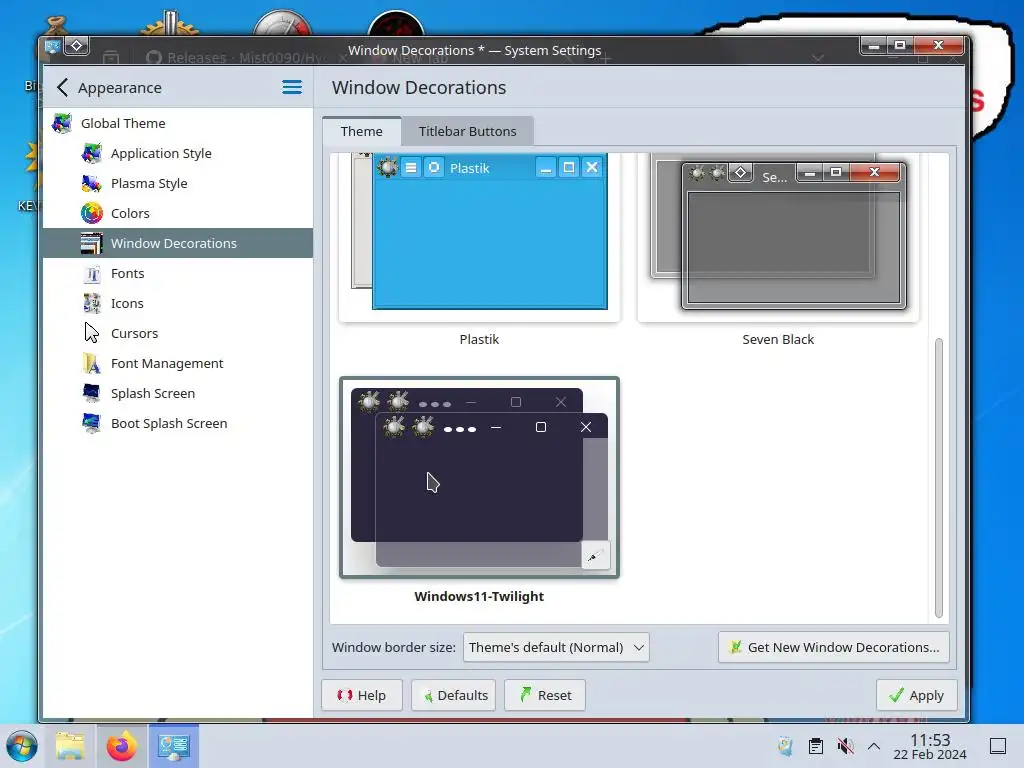Apply the window decoration changes
This screenshot has width=1024, height=768.
point(917,696)
